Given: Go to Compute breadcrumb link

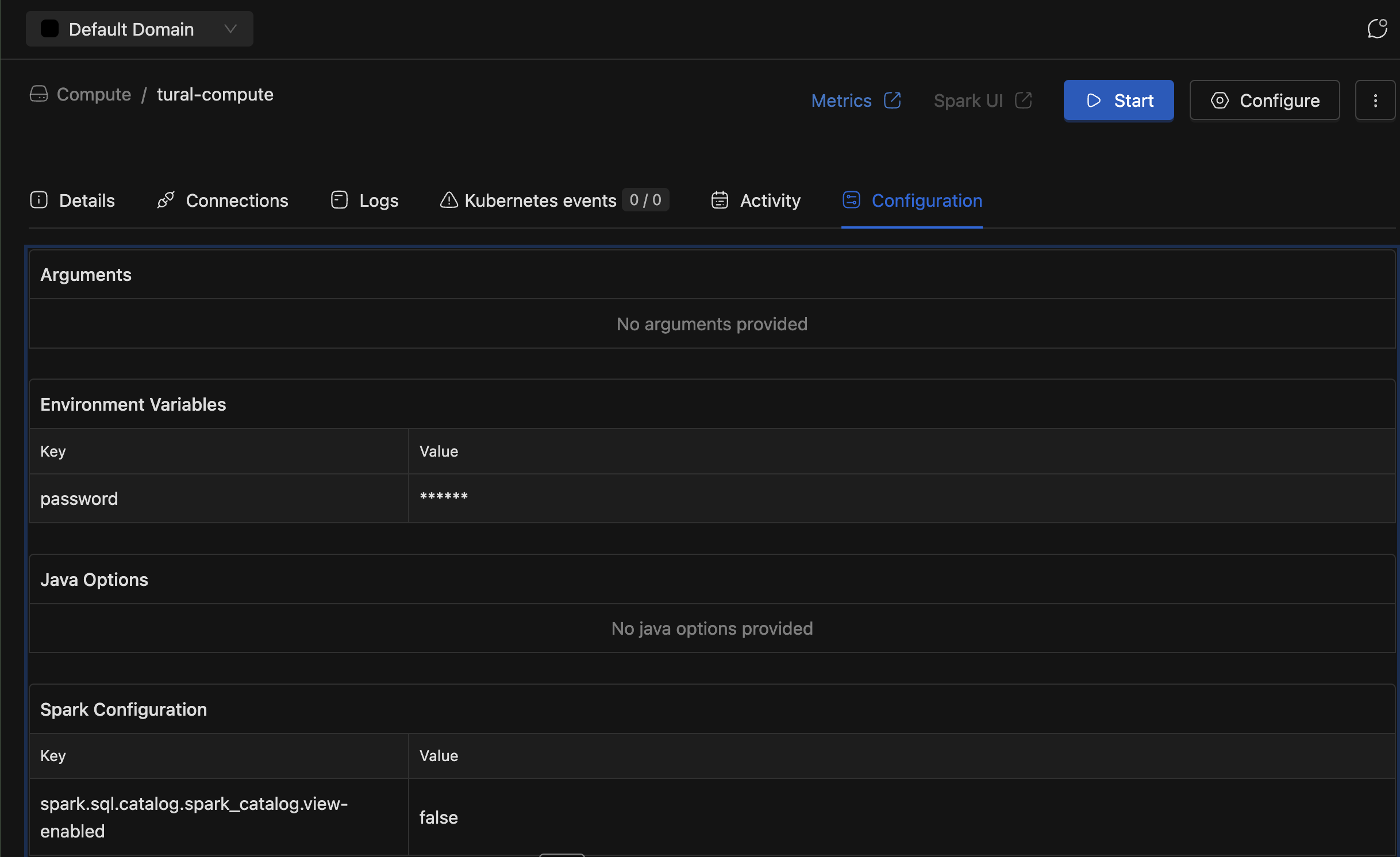Looking at the screenshot, I should (94, 94).
